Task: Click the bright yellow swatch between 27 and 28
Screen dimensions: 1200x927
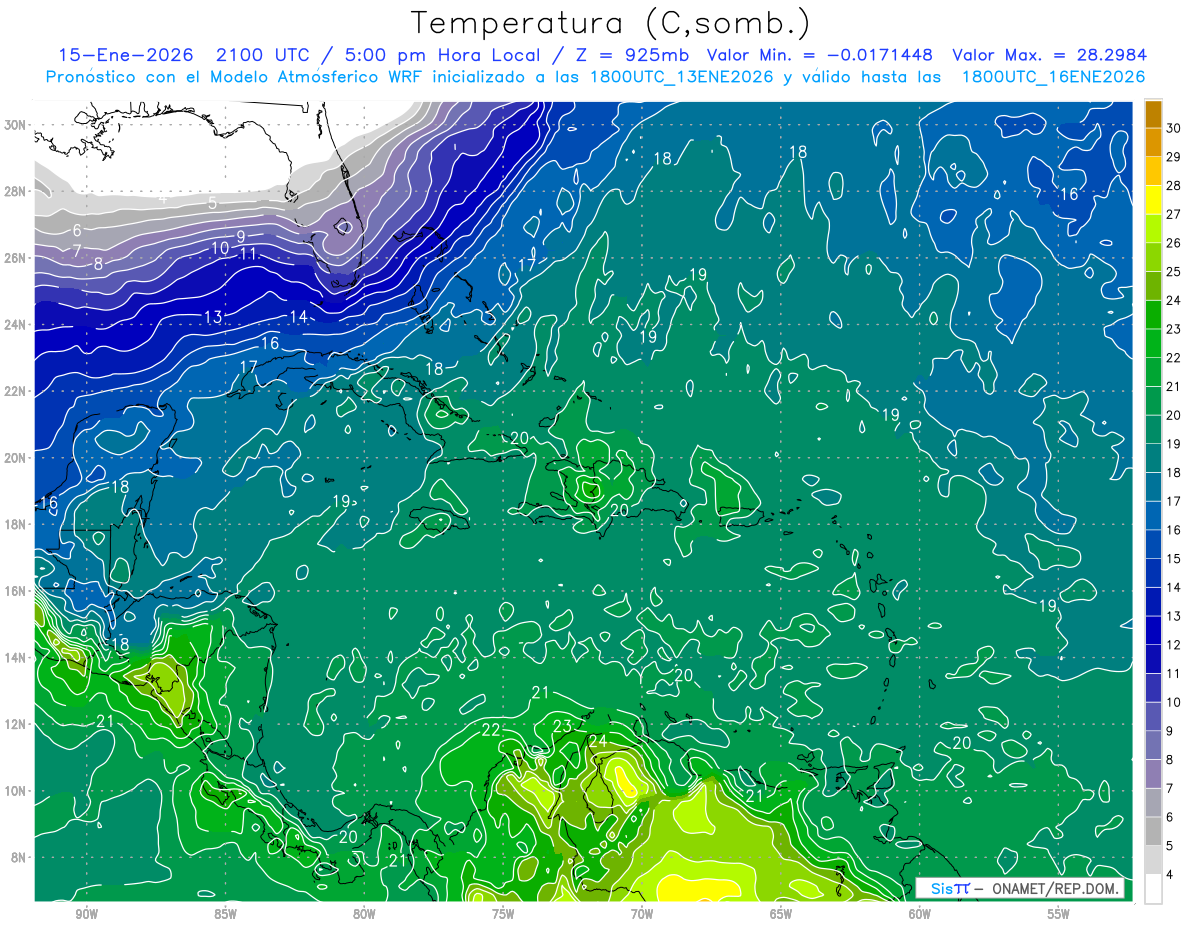Action: 1153,199
